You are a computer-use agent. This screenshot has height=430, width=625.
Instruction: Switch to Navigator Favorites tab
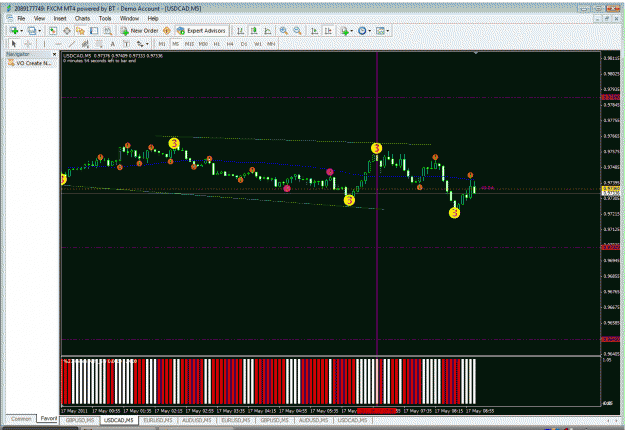click(x=49, y=418)
